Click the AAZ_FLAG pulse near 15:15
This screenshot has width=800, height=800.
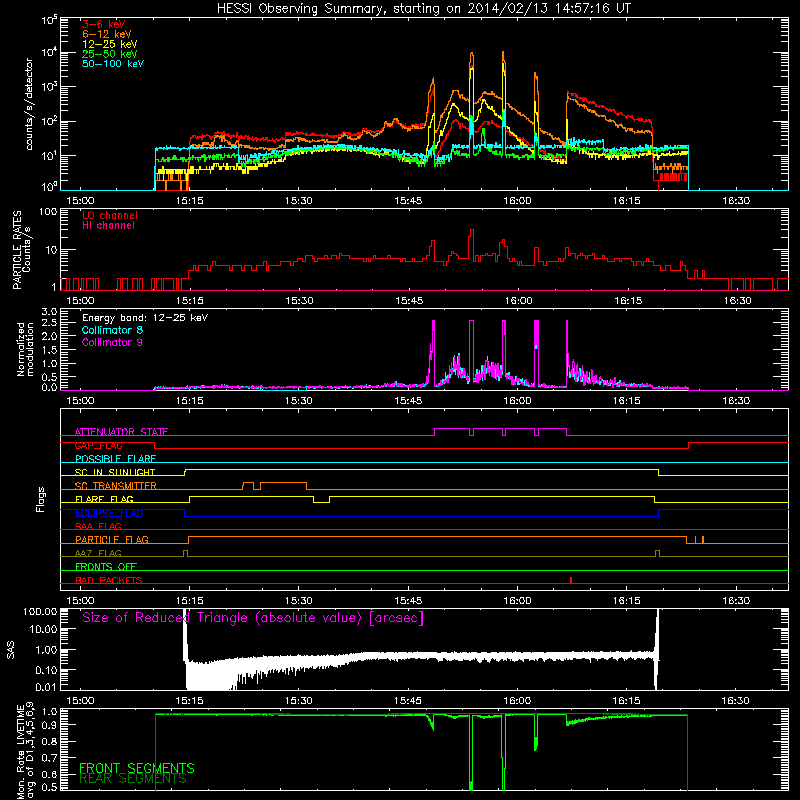coord(185,554)
